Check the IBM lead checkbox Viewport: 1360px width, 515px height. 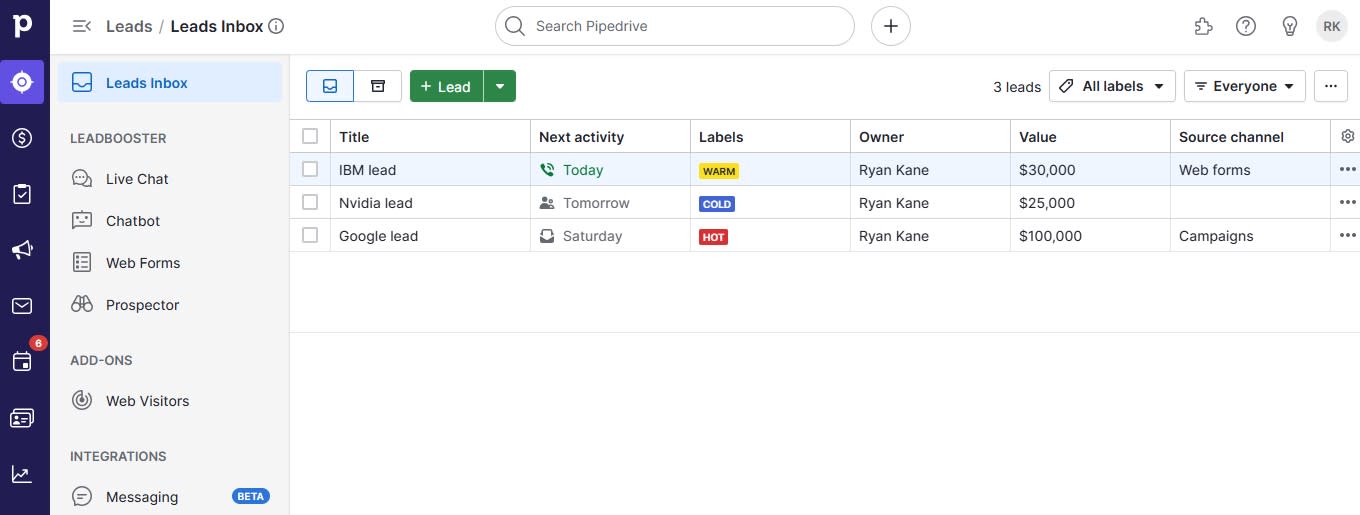tap(310, 169)
